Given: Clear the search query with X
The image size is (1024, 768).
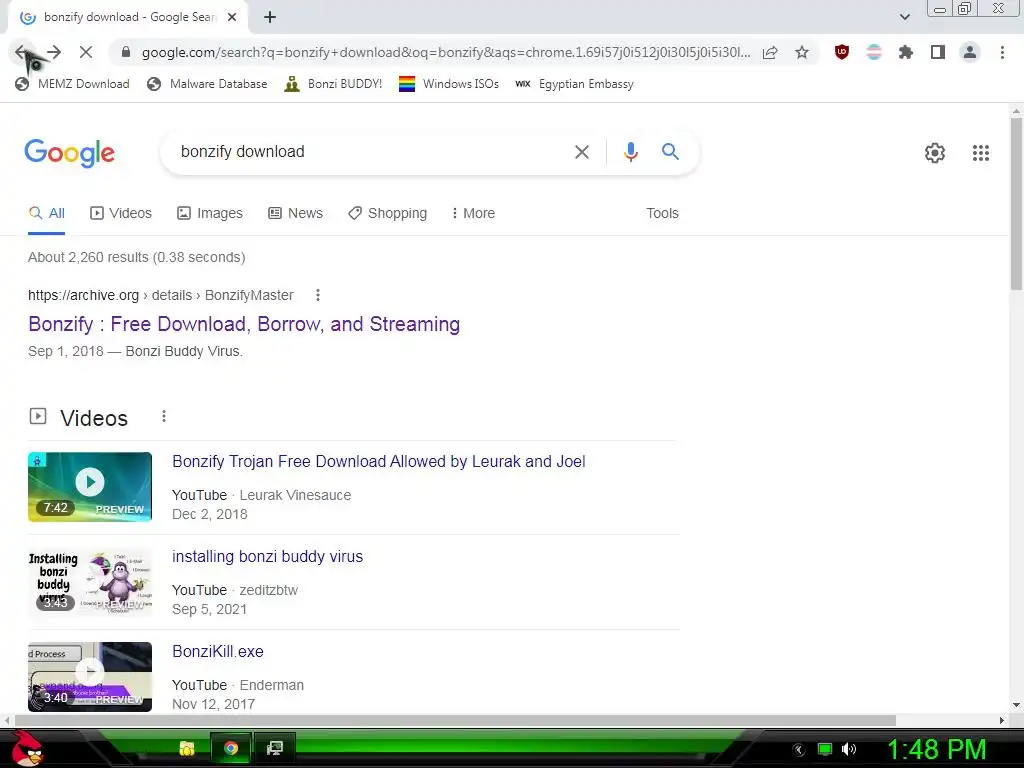Looking at the screenshot, I should 581,152.
